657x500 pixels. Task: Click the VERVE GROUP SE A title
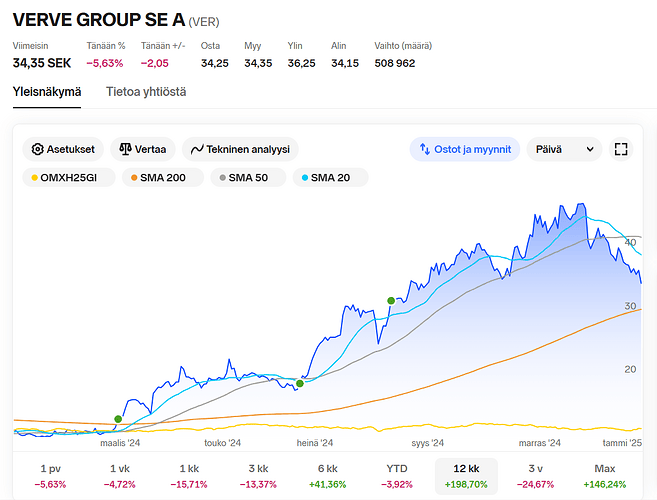pyautogui.click(x=99, y=20)
